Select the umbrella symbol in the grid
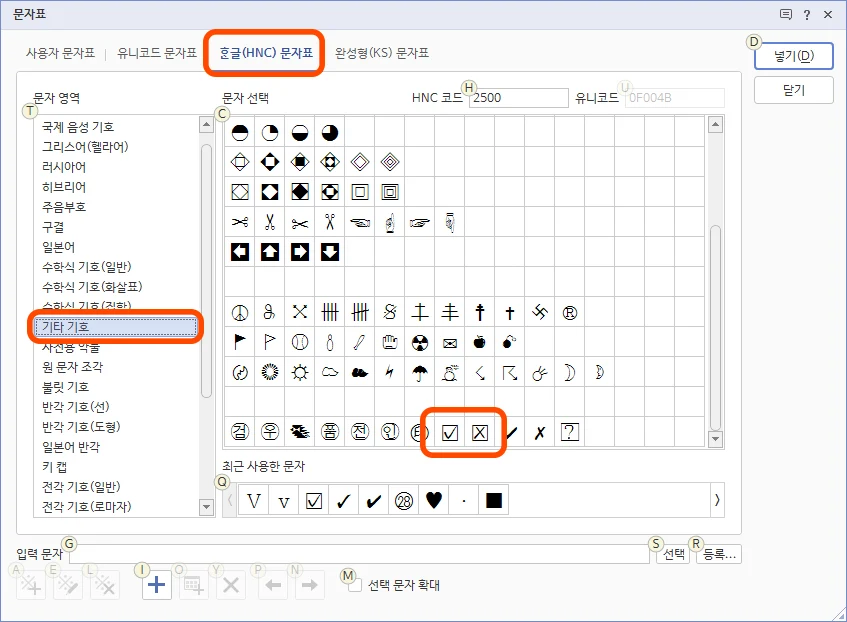This screenshot has height=622, width=847. tap(420, 372)
